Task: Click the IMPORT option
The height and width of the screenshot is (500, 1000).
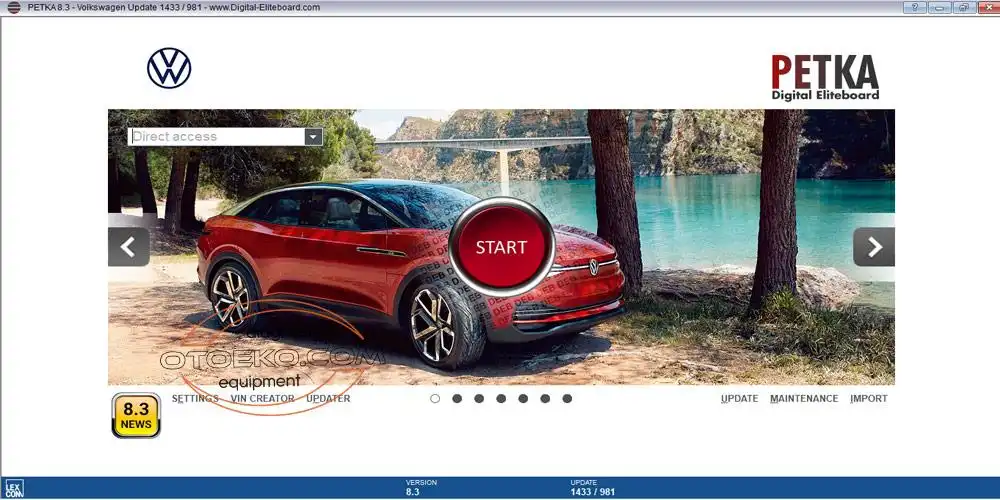Action: pyautogui.click(x=868, y=398)
